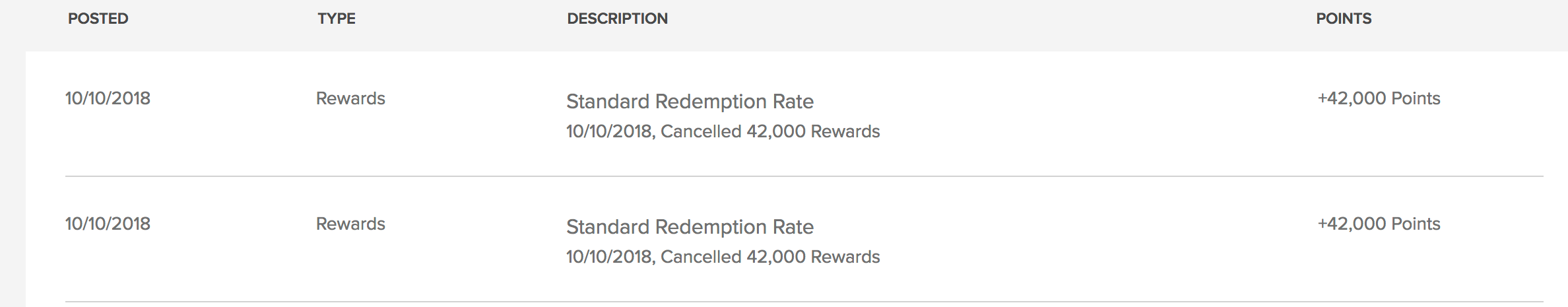Click Rewards type in the first row
Screen dimensions: 1568x307
point(350,98)
